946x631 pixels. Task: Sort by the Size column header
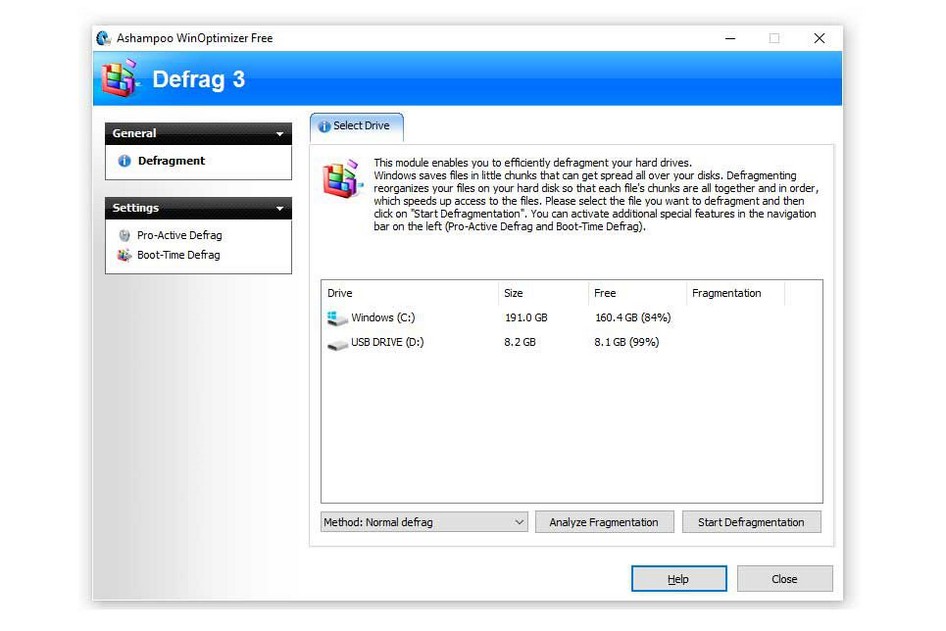(543, 293)
